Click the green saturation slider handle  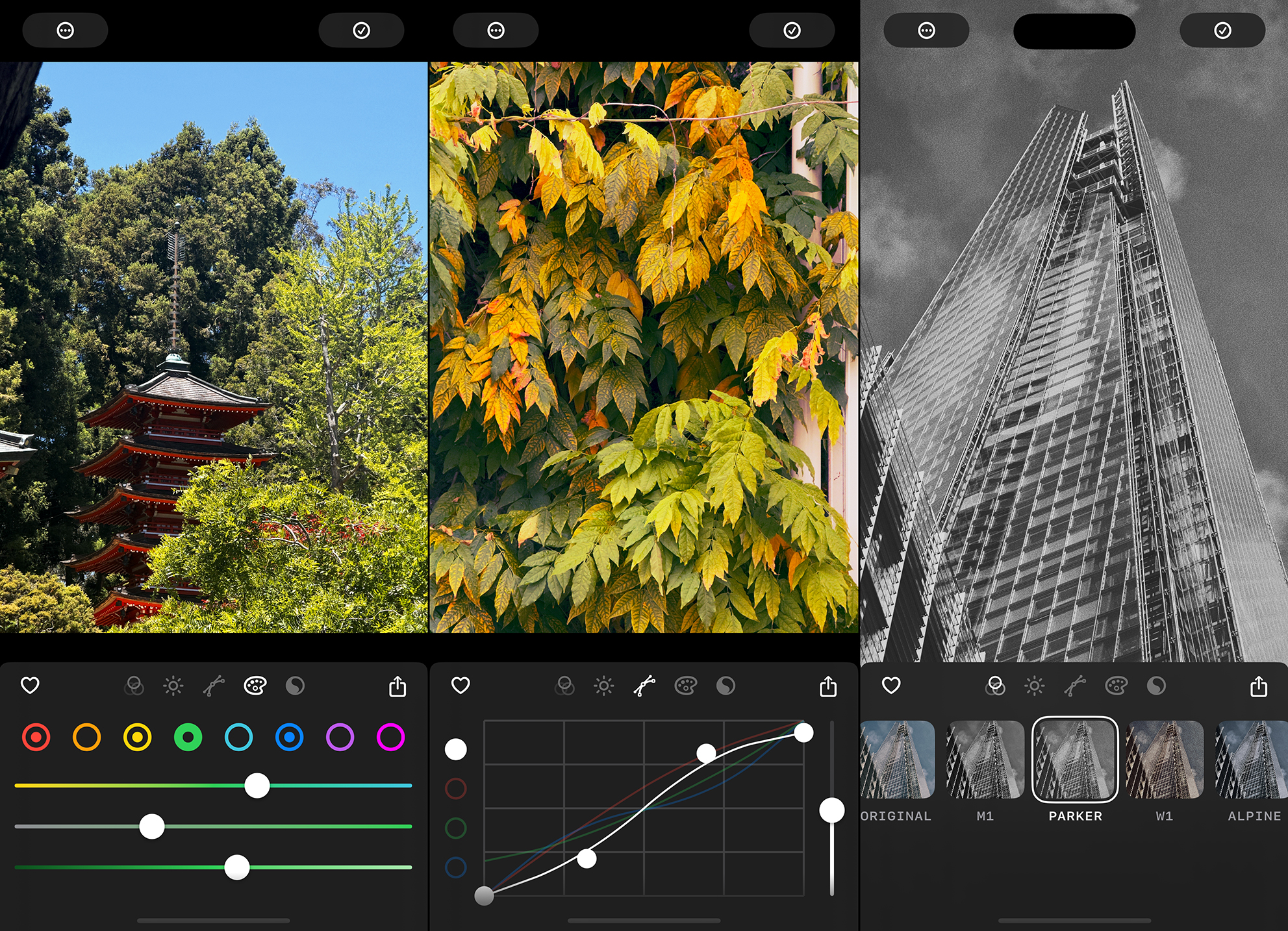coord(152,826)
